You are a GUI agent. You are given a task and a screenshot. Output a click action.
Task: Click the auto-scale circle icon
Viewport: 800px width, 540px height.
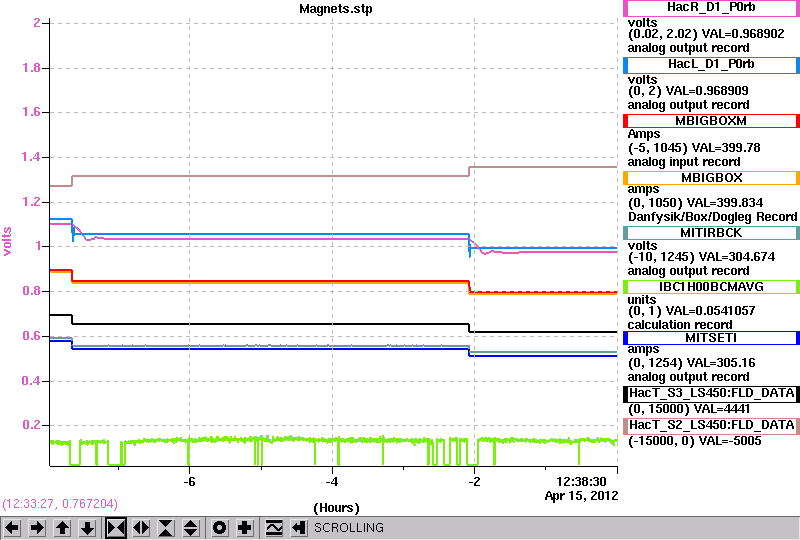220,528
